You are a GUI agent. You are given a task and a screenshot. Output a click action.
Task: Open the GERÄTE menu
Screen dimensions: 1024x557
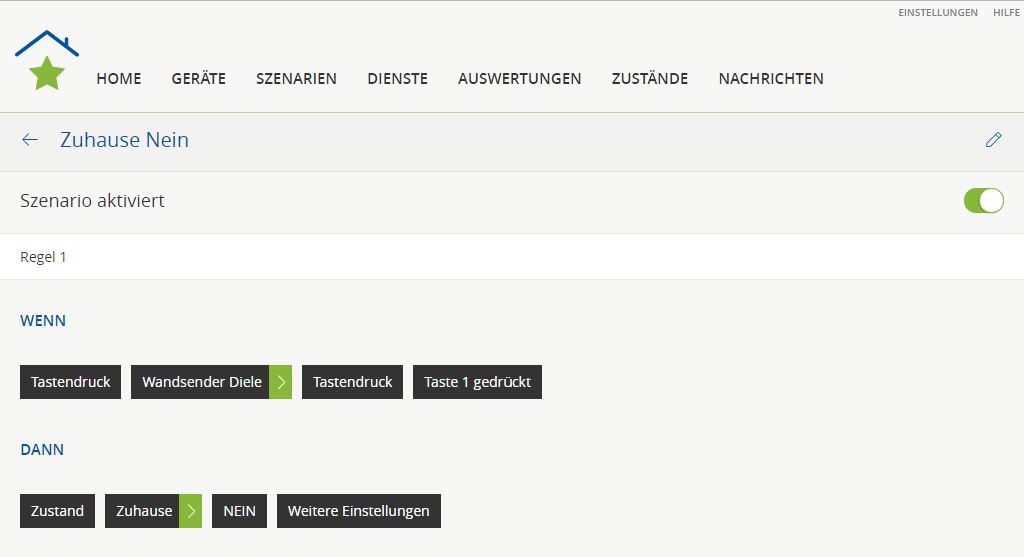199,78
